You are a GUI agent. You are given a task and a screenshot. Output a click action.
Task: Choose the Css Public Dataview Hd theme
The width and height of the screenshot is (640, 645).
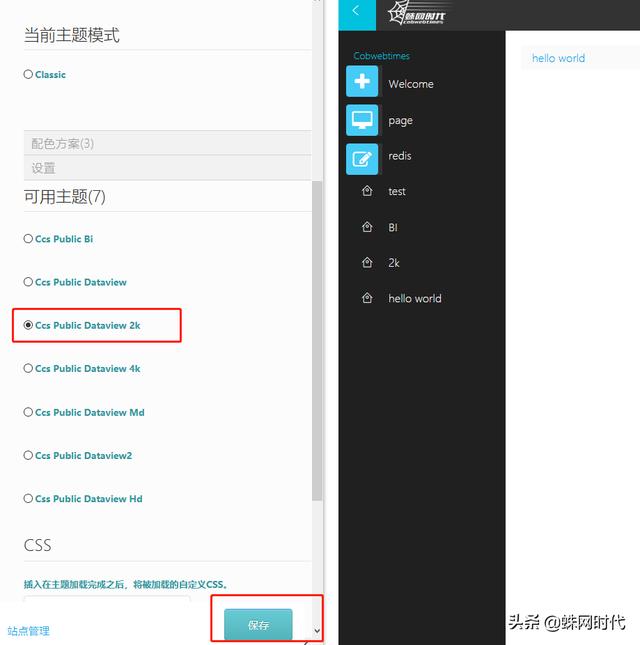click(x=28, y=498)
